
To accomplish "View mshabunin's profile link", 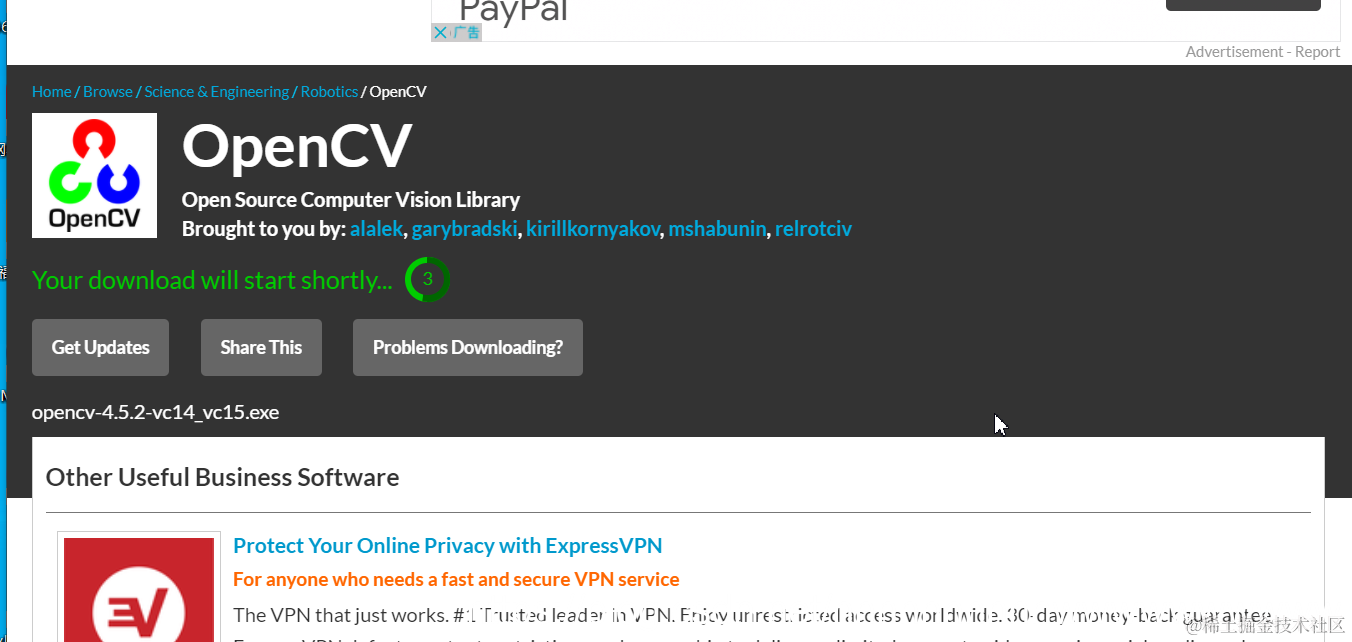I will [717, 229].
